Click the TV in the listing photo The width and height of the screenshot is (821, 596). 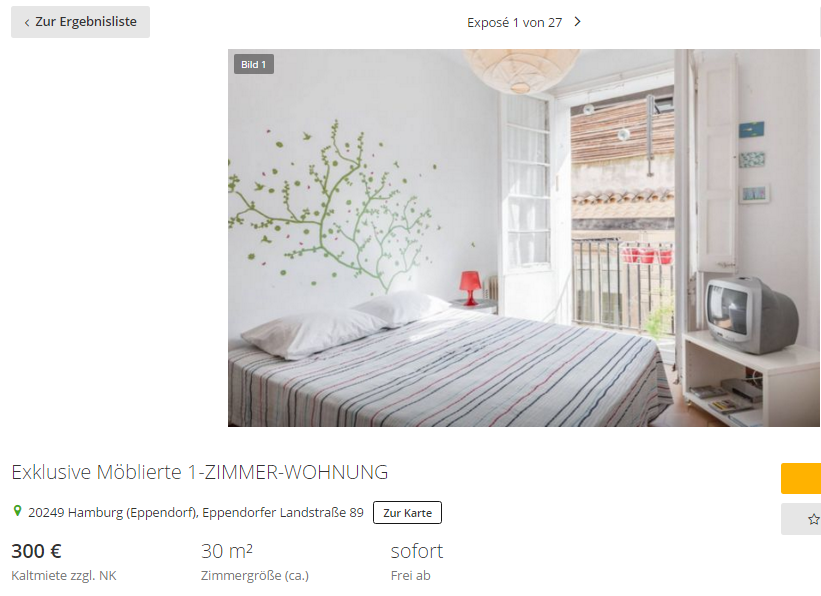(x=750, y=315)
